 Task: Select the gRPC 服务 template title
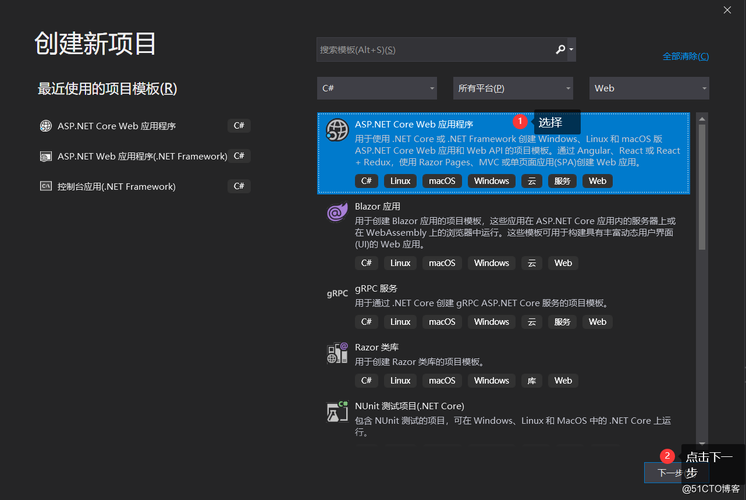(376, 288)
